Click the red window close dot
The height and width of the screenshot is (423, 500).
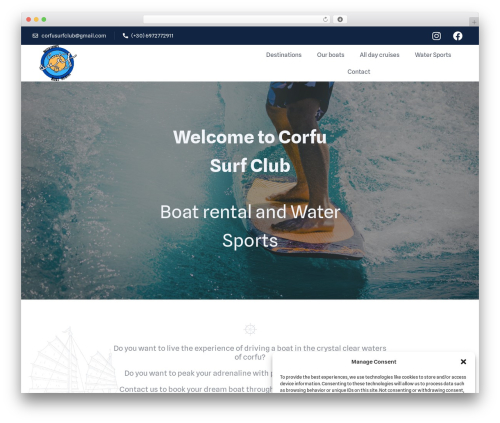coord(29,19)
